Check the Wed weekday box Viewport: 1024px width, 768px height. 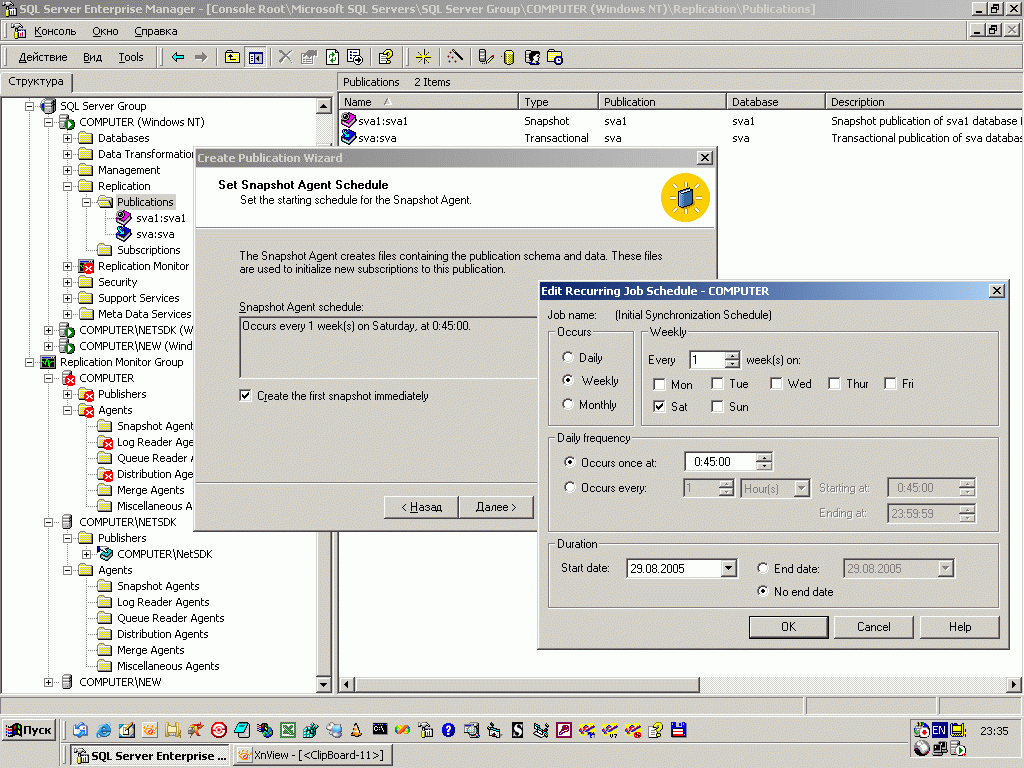[x=776, y=383]
